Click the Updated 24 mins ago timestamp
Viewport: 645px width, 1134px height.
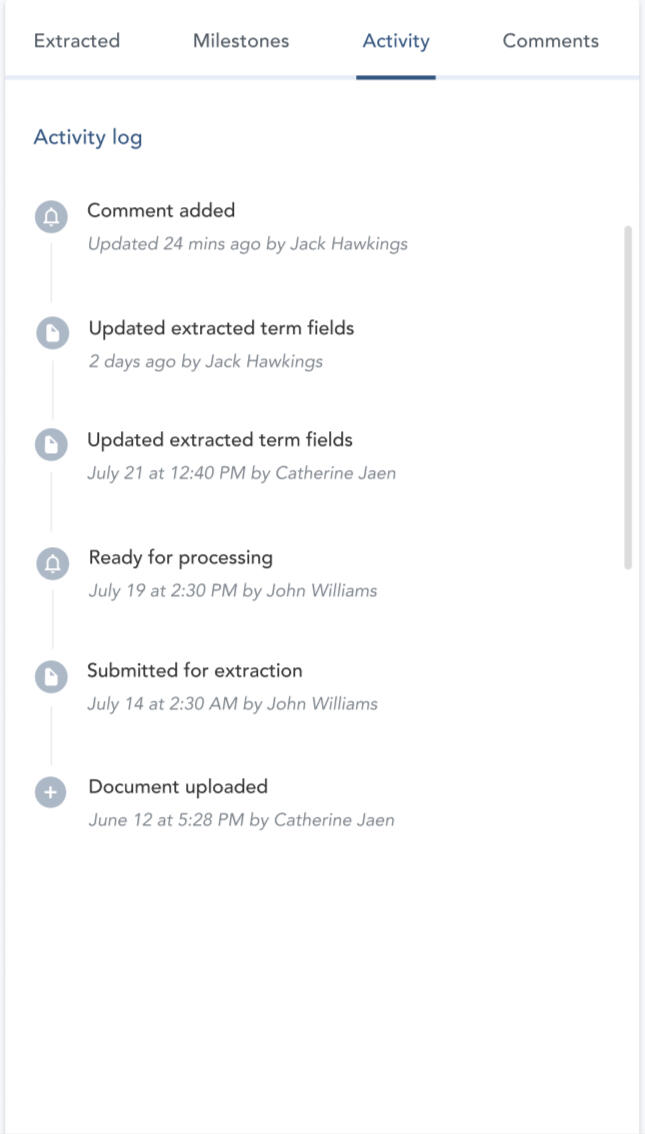(173, 244)
